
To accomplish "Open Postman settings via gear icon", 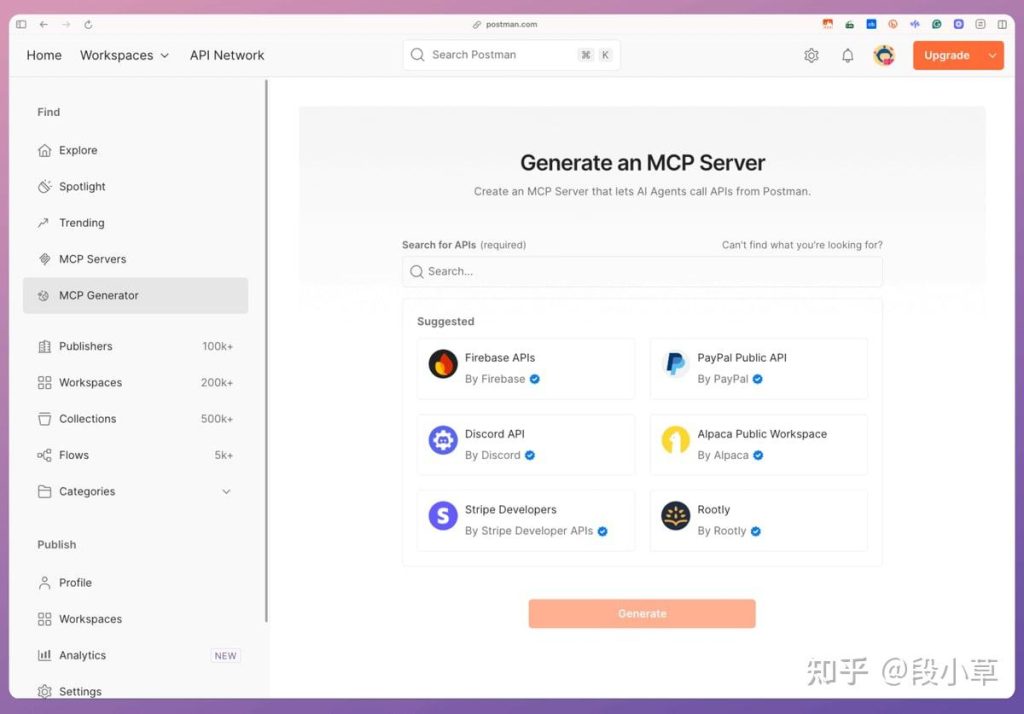I will click(x=812, y=55).
